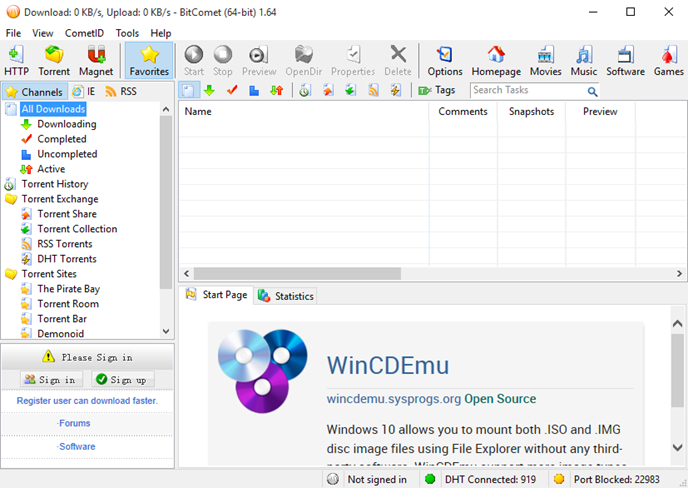Open task Properties from toolbar
Image resolution: width=688 pixels, height=488 pixels.
tap(353, 61)
